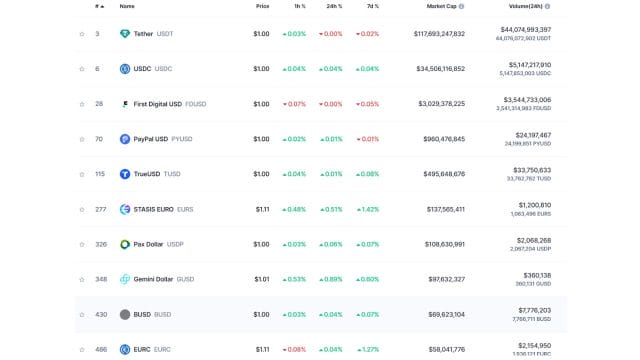Sort by the Price column header
This screenshot has width=640, height=360.
262,7
